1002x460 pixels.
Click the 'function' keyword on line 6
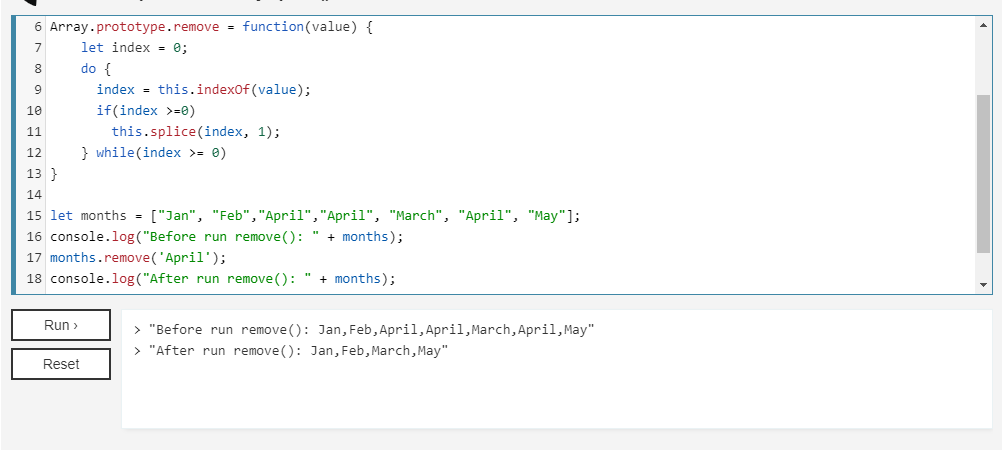pyautogui.click(x=273, y=27)
